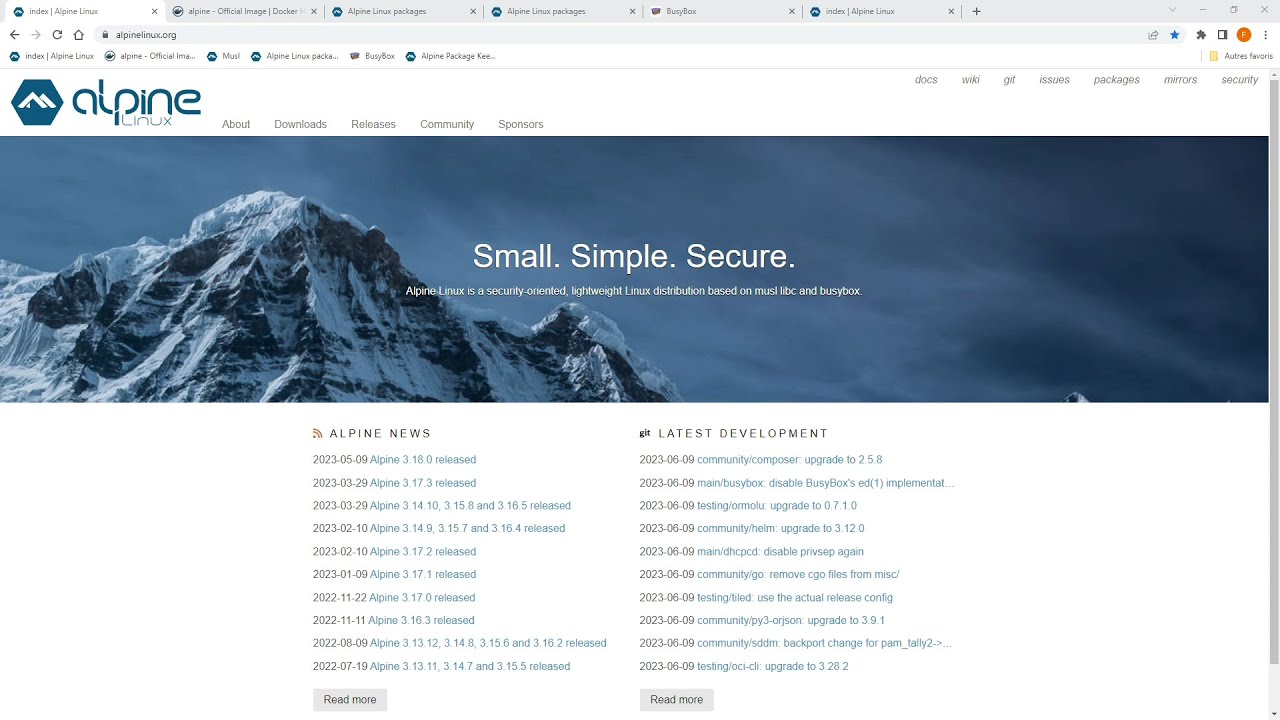Open the Releases menu item
The image size is (1280, 720).
373,124
